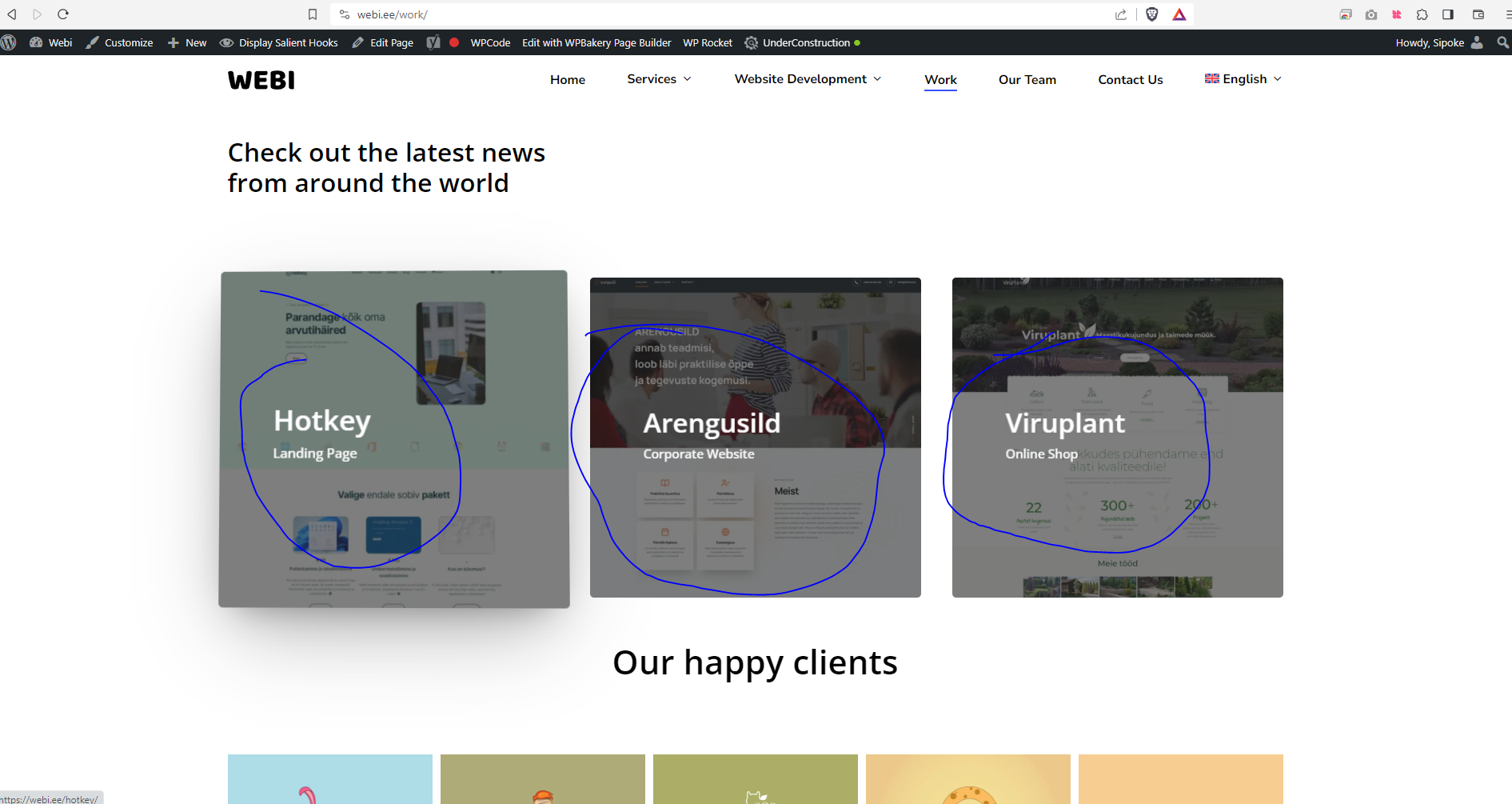
Task: Open WPCode in admin bar
Action: [490, 42]
